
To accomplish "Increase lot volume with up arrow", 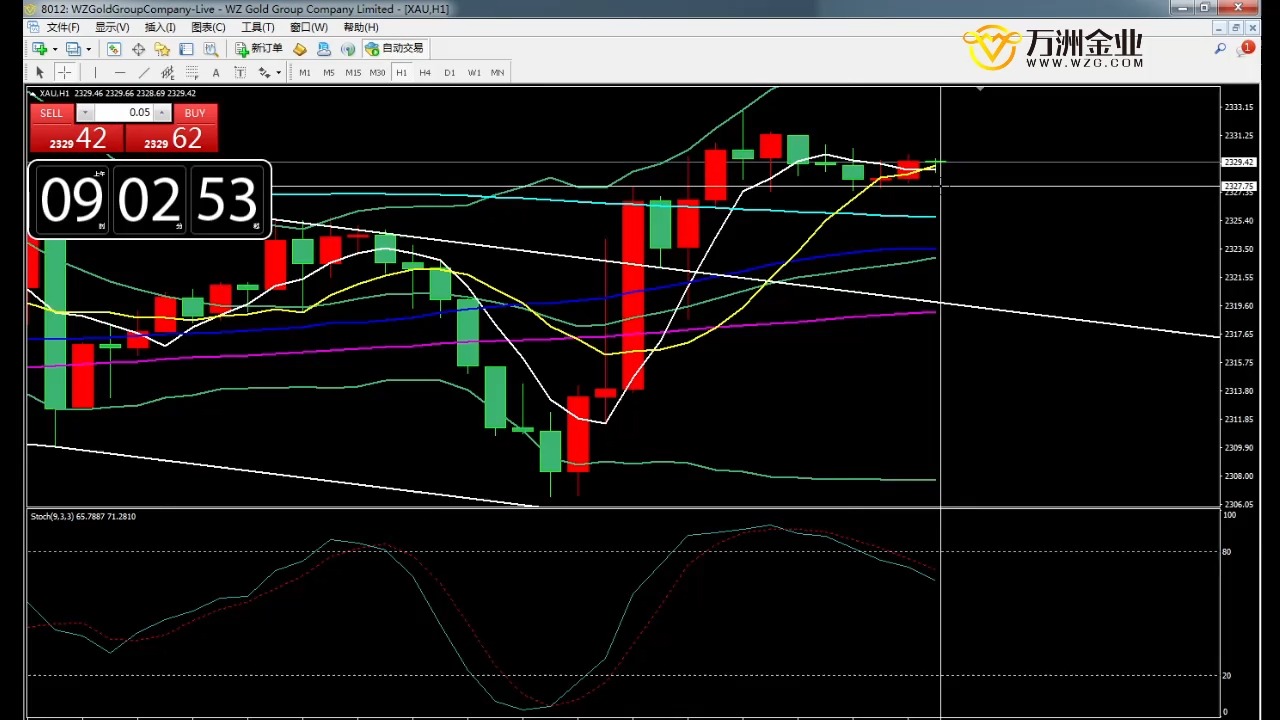I will click(162, 113).
